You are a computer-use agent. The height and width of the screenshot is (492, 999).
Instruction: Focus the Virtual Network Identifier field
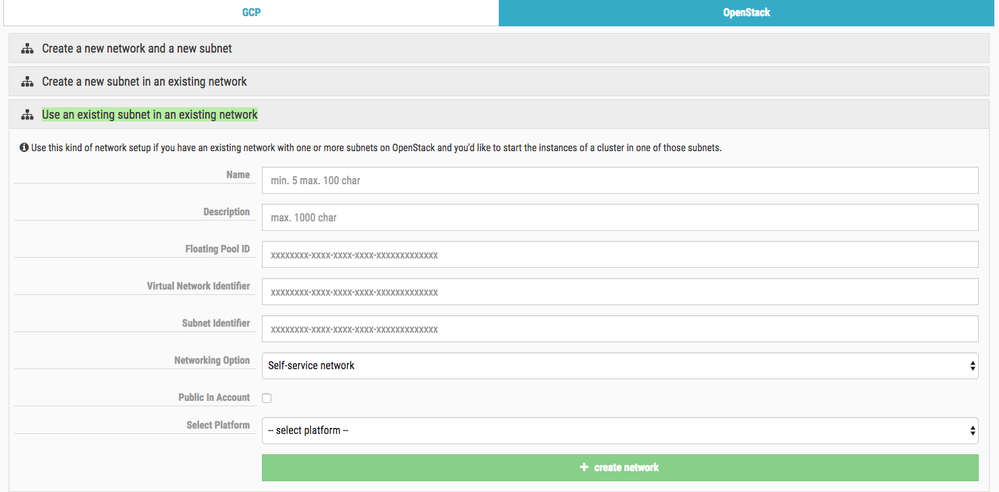click(620, 292)
